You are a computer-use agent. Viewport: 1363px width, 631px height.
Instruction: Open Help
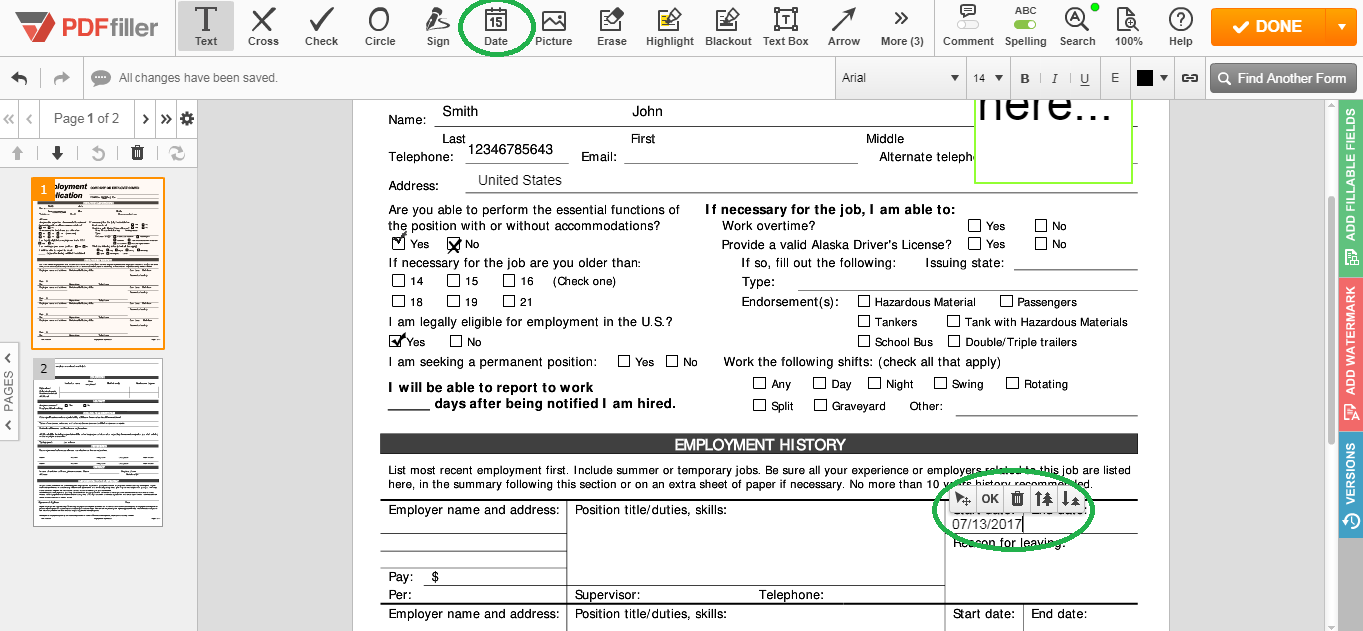pyautogui.click(x=1180, y=26)
